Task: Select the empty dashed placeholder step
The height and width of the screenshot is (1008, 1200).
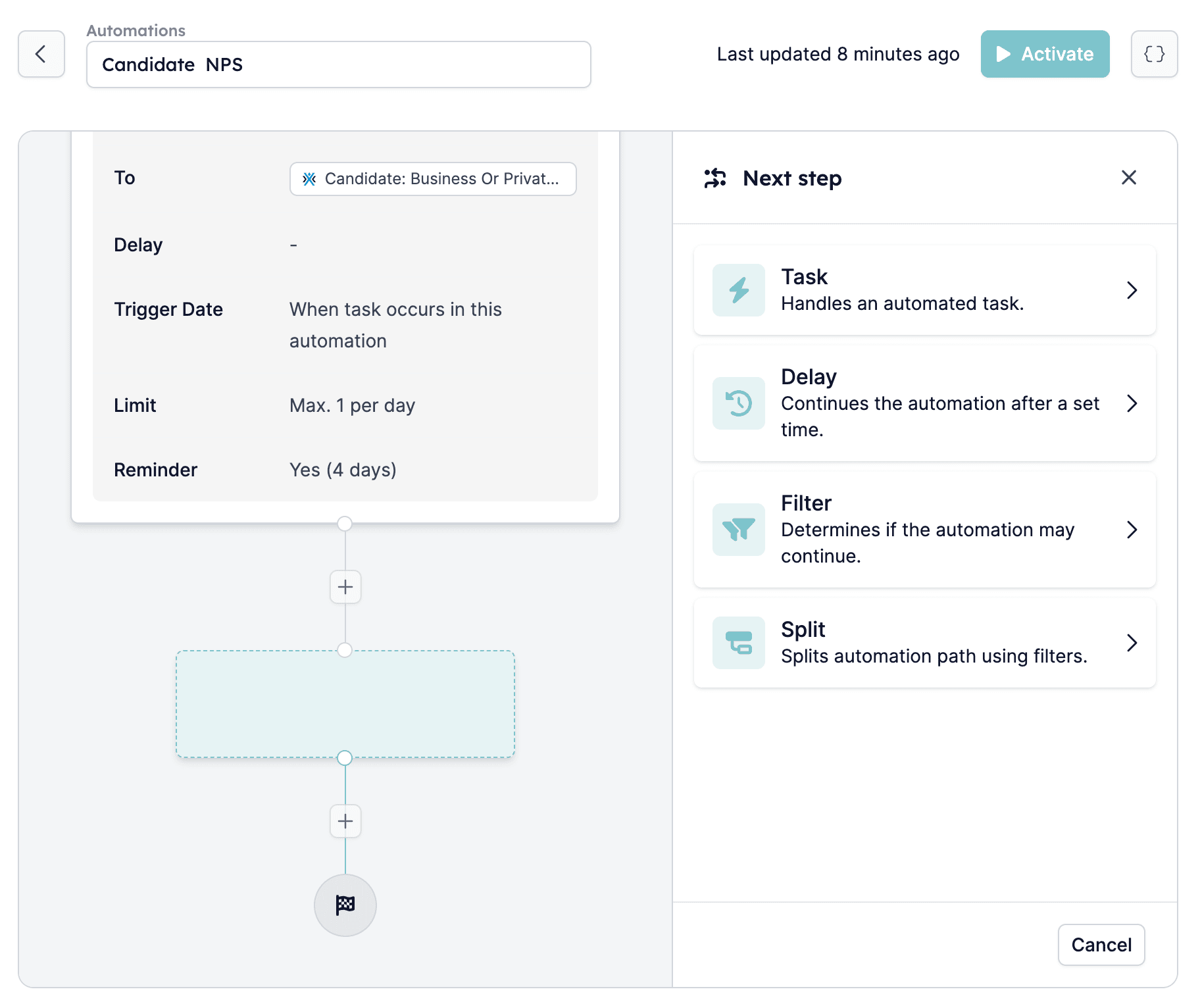Action: (345, 704)
